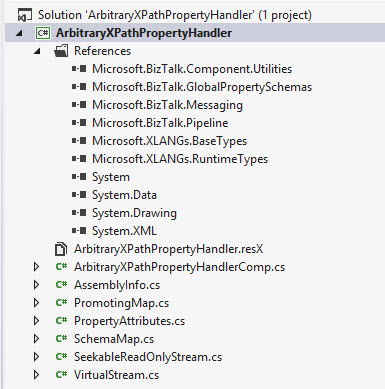Select System.Data reference name
The width and height of the screenshot is (385, 389).
pyautogui.click(x=124, y=195)
